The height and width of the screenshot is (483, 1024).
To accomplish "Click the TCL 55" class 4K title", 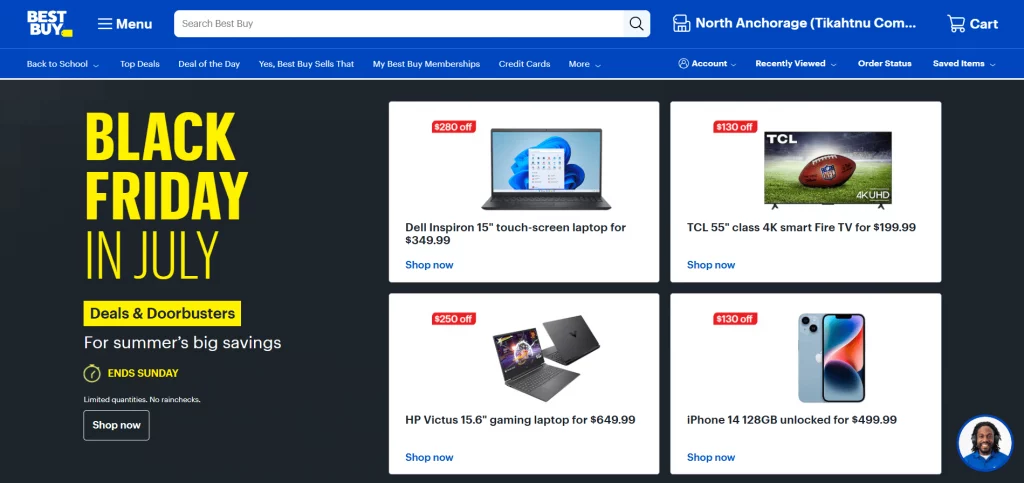I will pos(801,228).
